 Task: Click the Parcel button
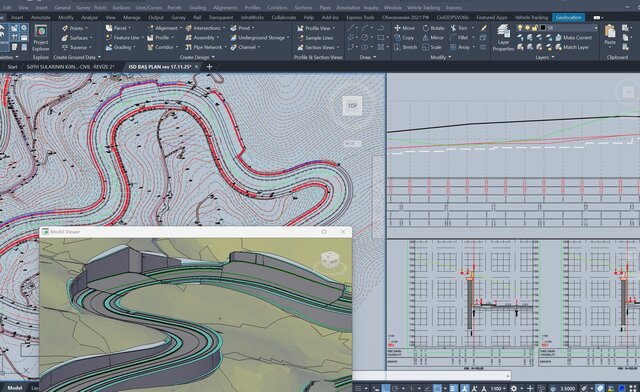point(118,28)
